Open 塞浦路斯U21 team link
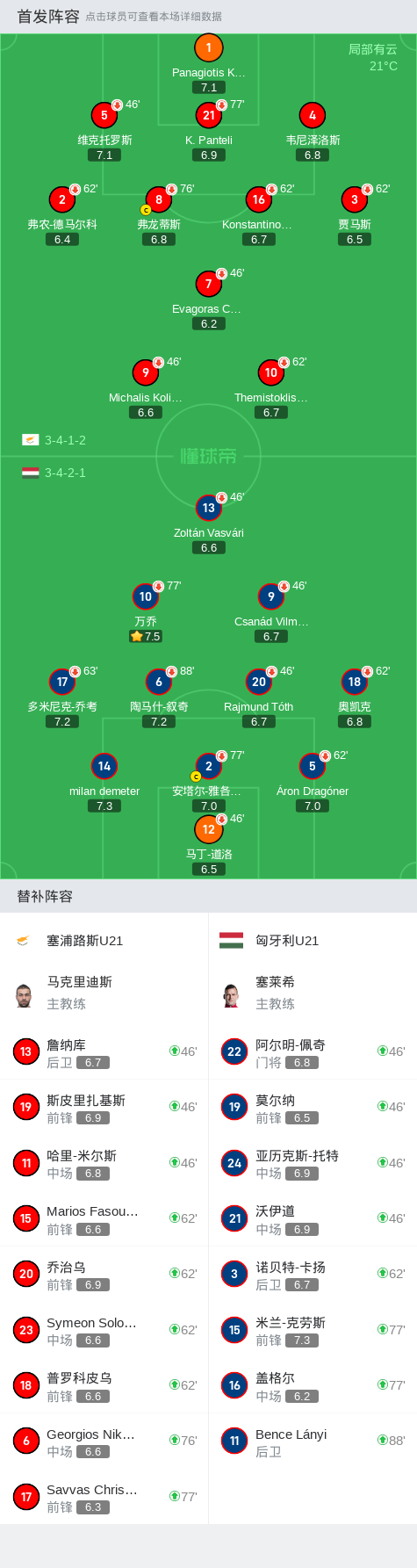This screenshot has height=1568, width=417. coord(84,940)
